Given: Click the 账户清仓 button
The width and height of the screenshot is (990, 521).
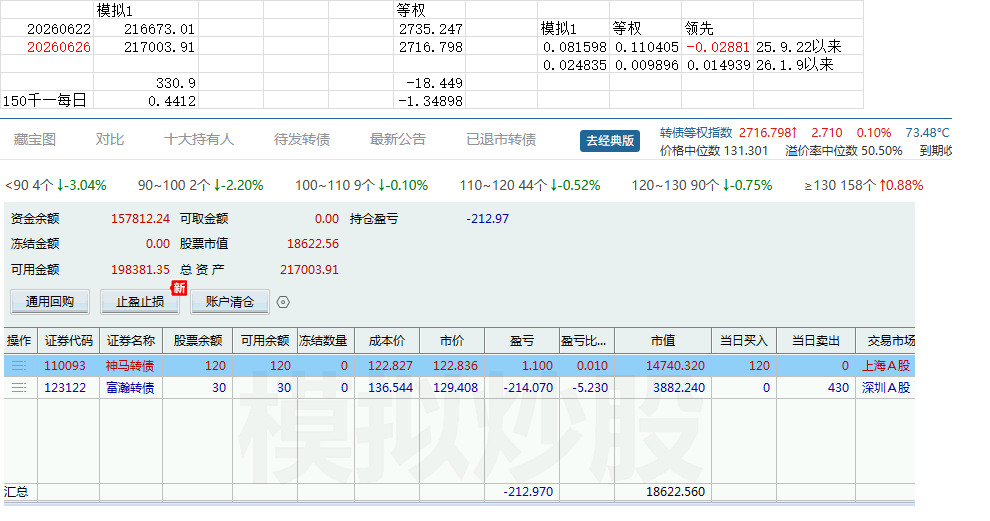Looking at the screenshot, I should coord(230,302).
